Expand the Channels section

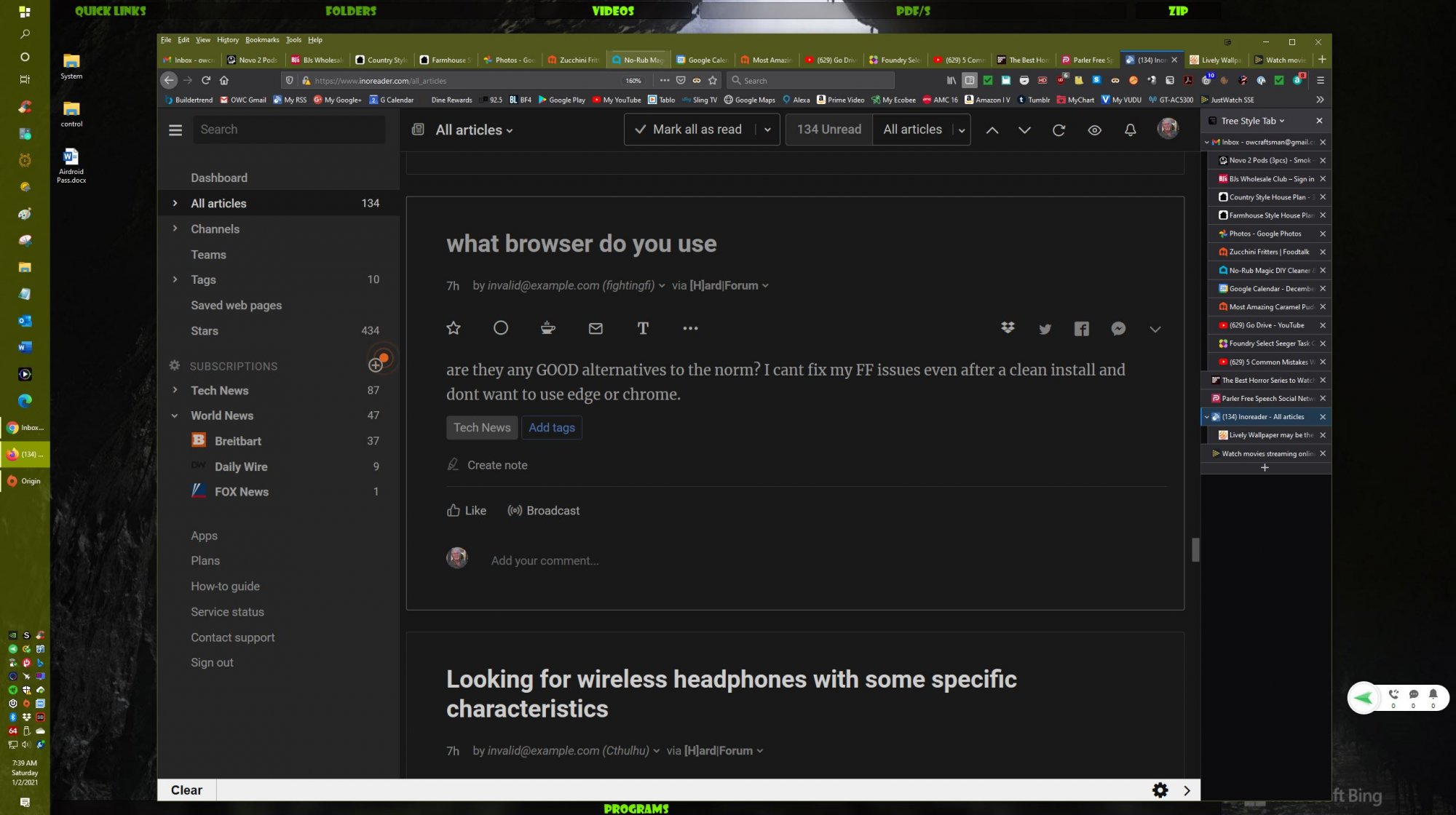pos(175,228)
